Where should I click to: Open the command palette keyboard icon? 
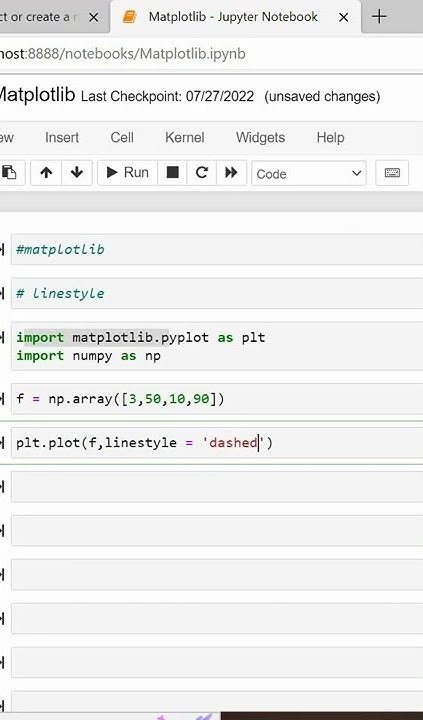[x=392, y=173]
